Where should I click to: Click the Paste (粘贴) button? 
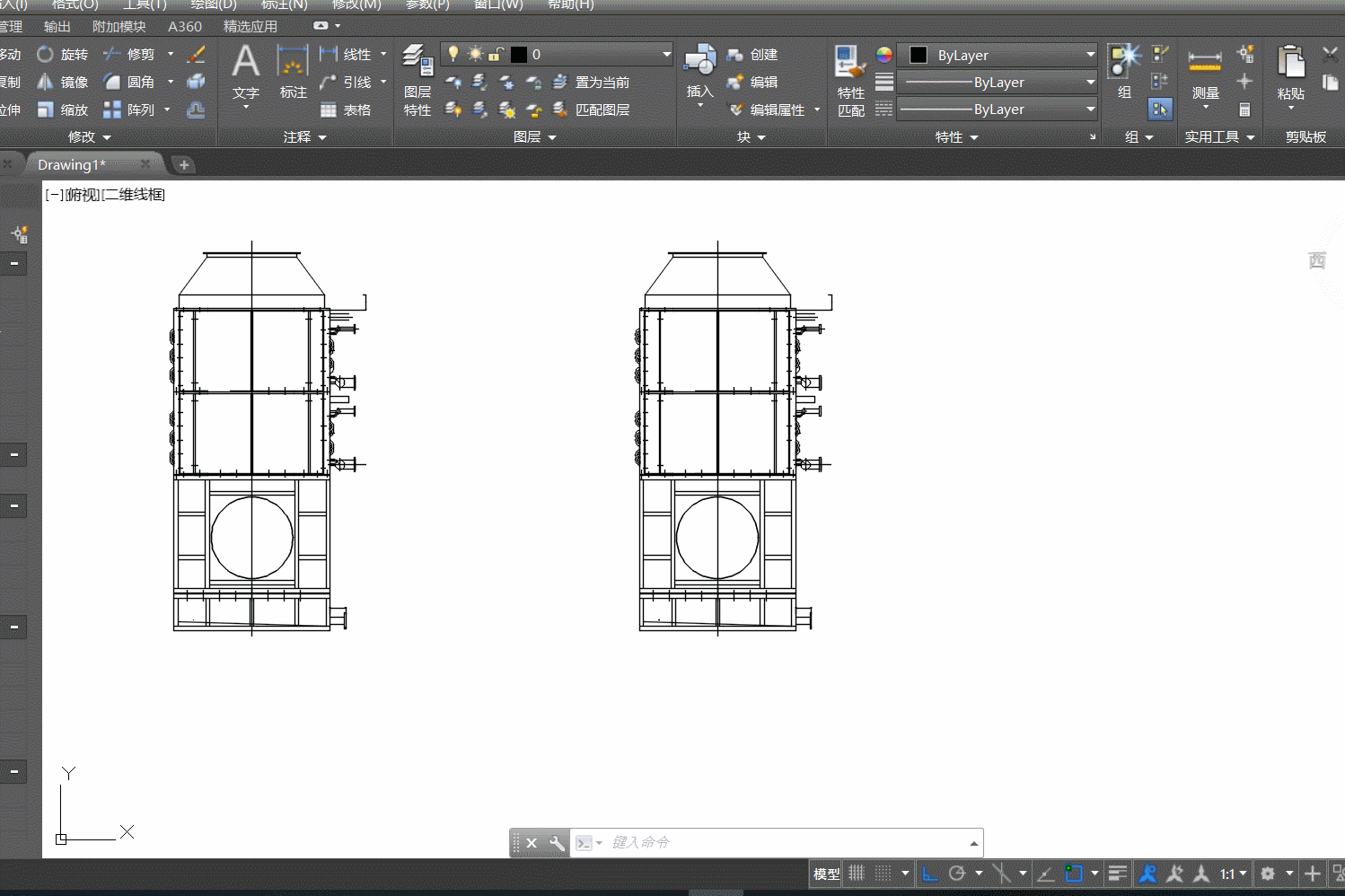[x=1291, y=72]
